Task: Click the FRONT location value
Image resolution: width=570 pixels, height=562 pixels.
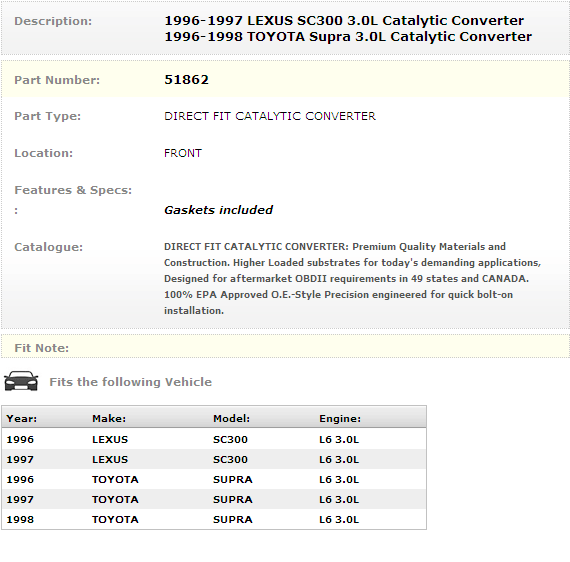Action: pos(183,153)
